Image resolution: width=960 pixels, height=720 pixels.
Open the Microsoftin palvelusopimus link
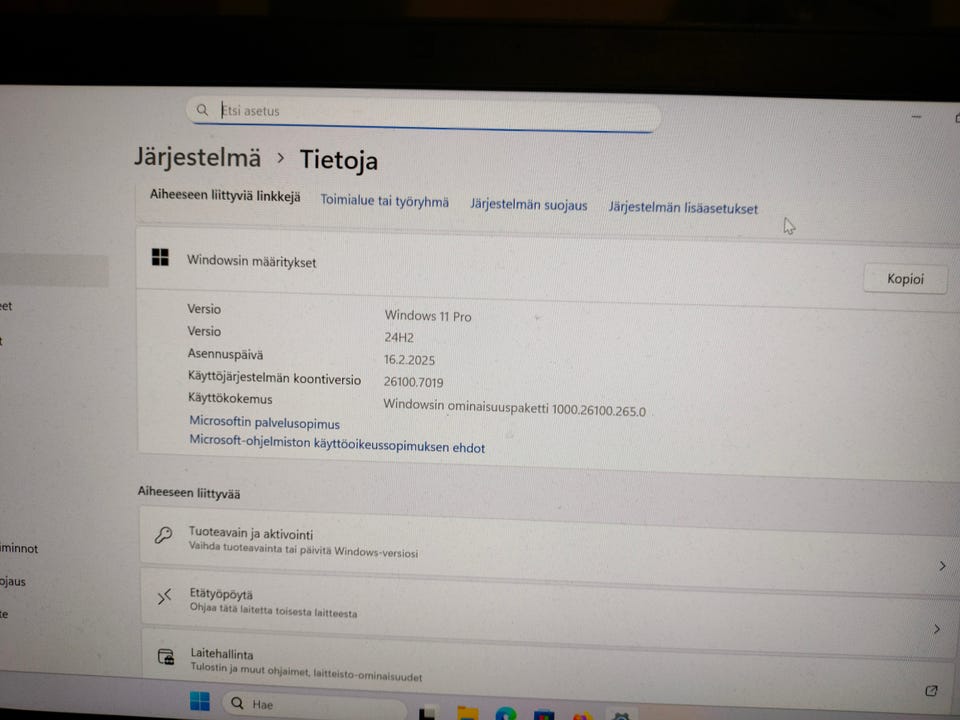pyautogui.click(x=264, y=423)
